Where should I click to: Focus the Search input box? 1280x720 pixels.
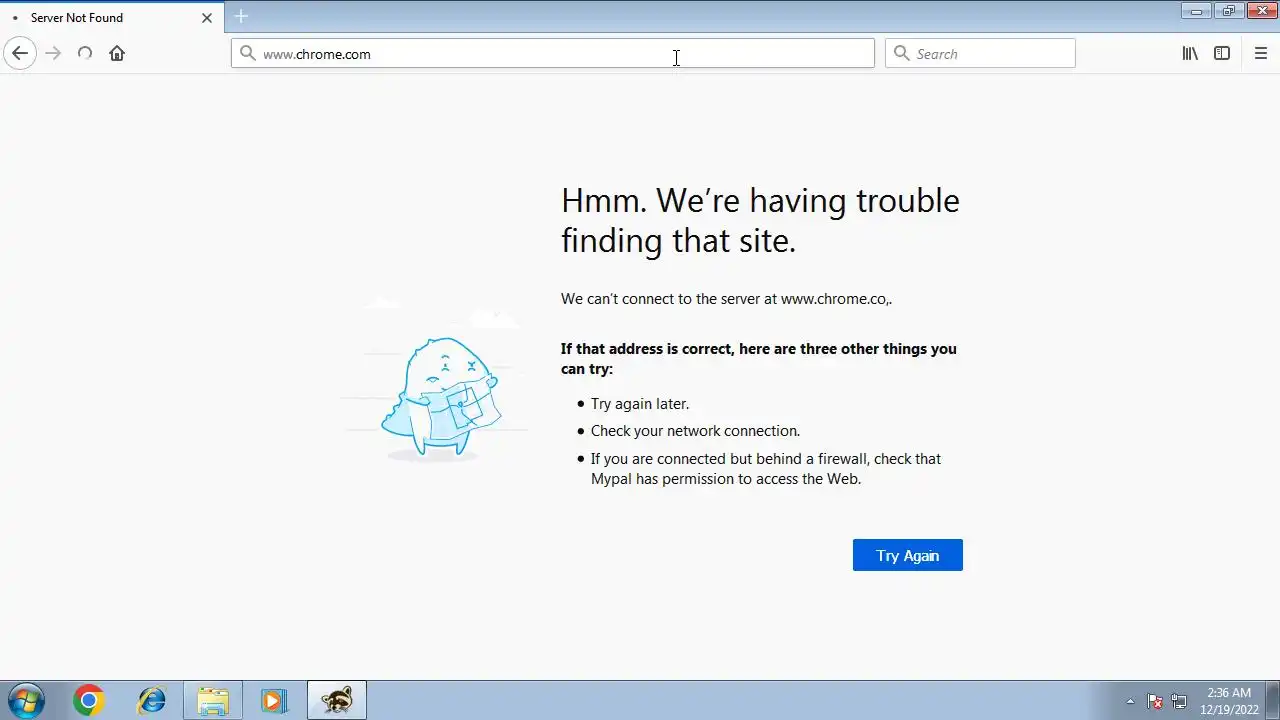(980, 53)
